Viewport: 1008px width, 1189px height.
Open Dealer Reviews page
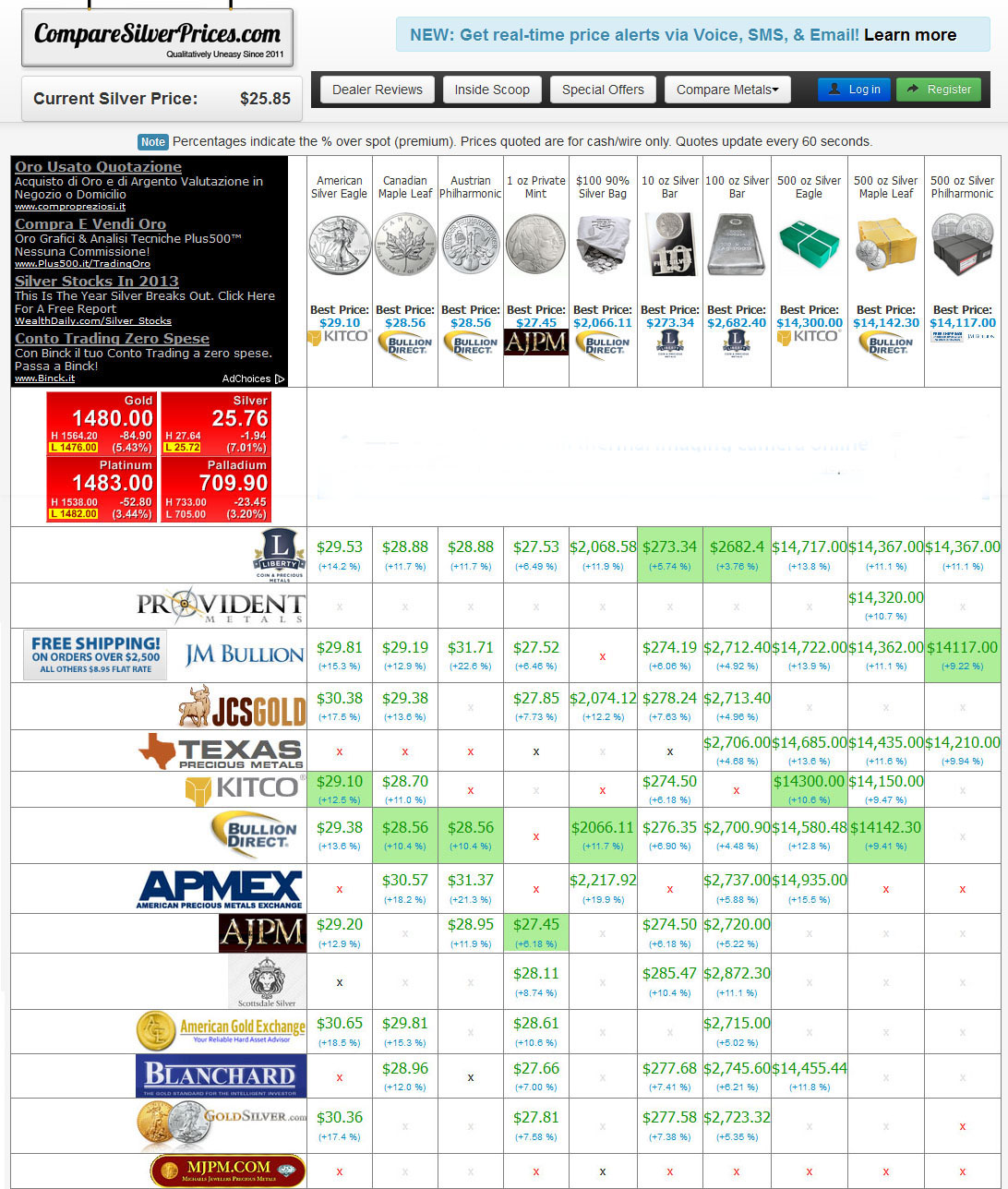(x=378, y=90)
